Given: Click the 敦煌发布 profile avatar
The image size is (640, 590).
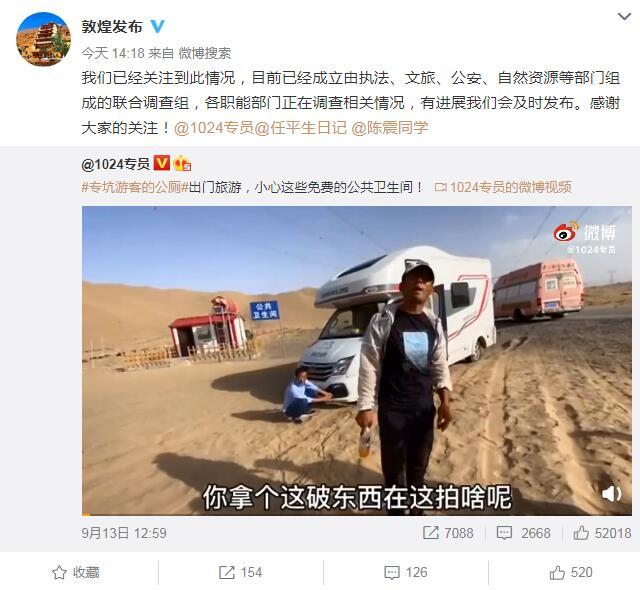Looking at the screenshot, I should 43,39.
